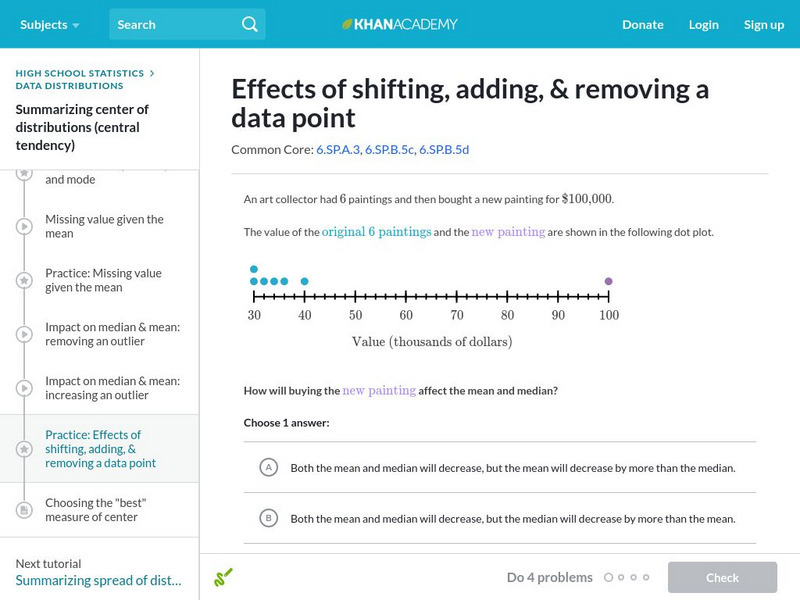The width and height of the screenshot is (800, 600).
Task: Select answer choice A radio button
Action: click(268, 467)
